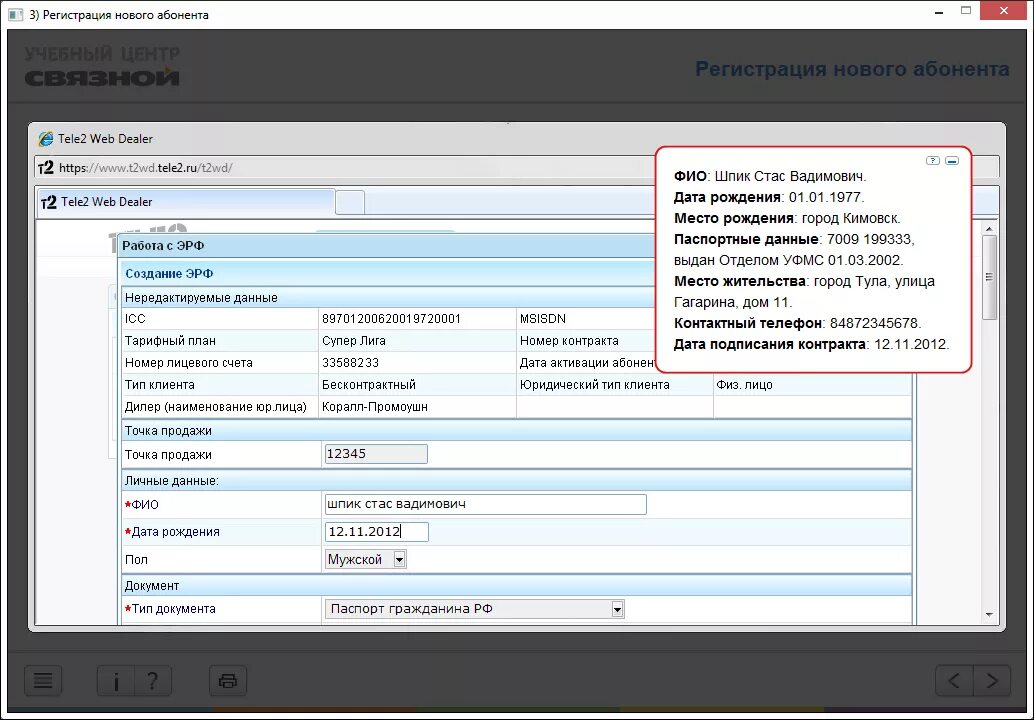The width and height of the screenshot is (1034, 720).
Task: Click the Тарифный план value Супер Лига
Action: [353, 341]
